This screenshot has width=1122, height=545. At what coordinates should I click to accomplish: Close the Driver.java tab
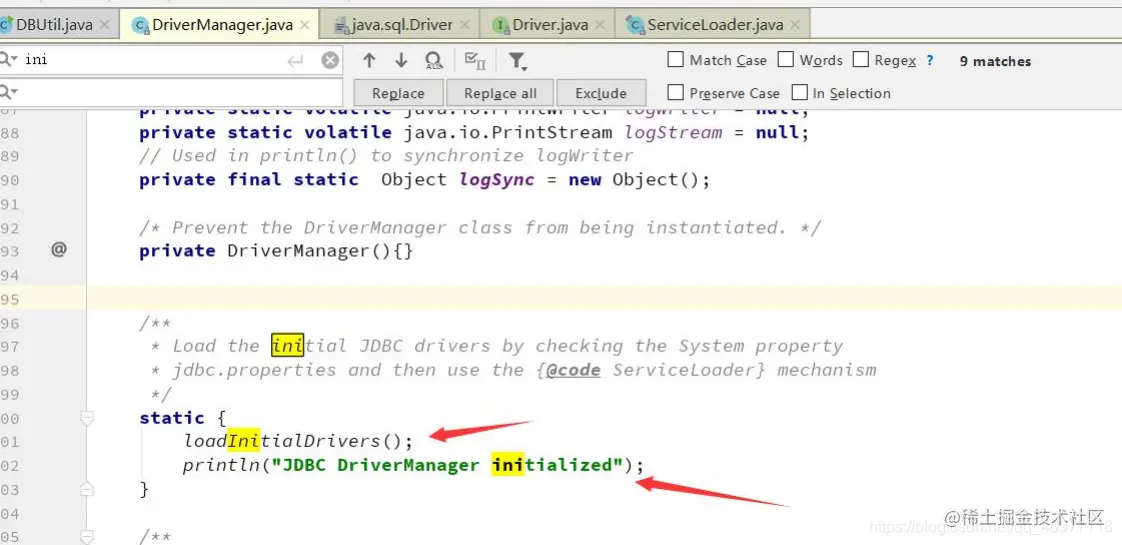click(x=600, y=25)
